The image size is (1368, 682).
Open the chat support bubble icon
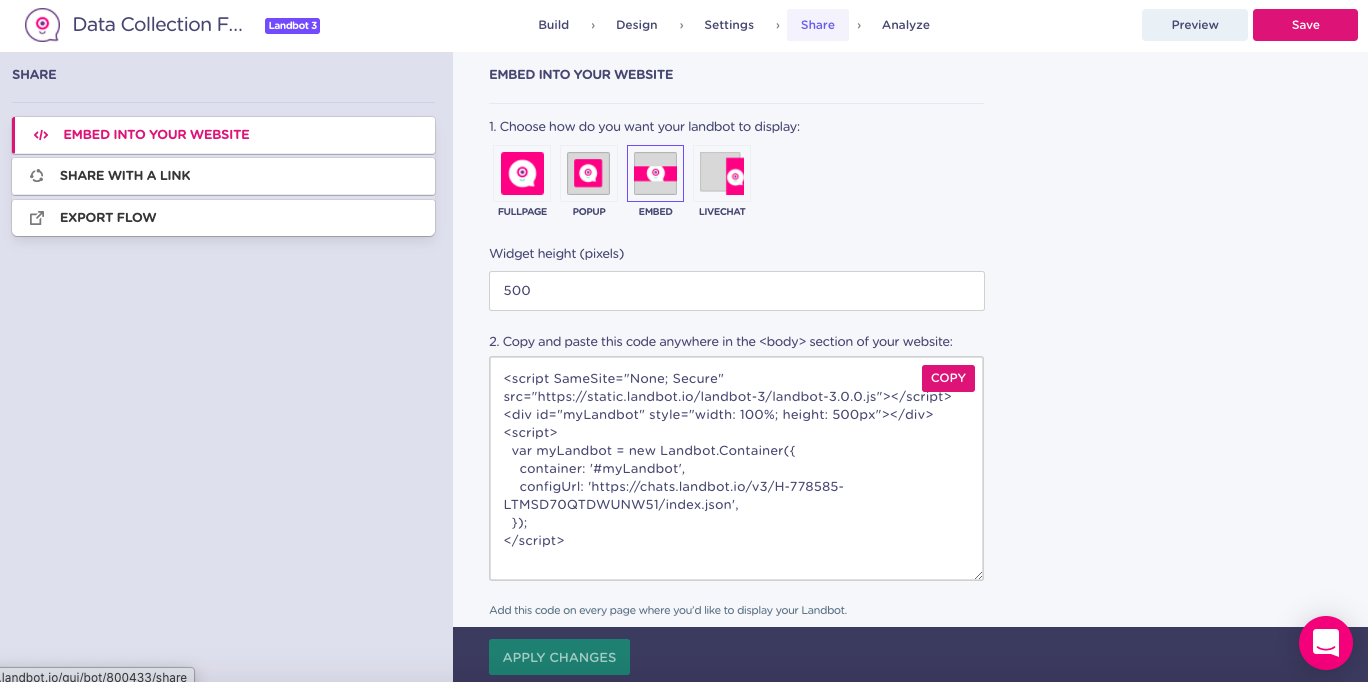(x=1326, y=642)
